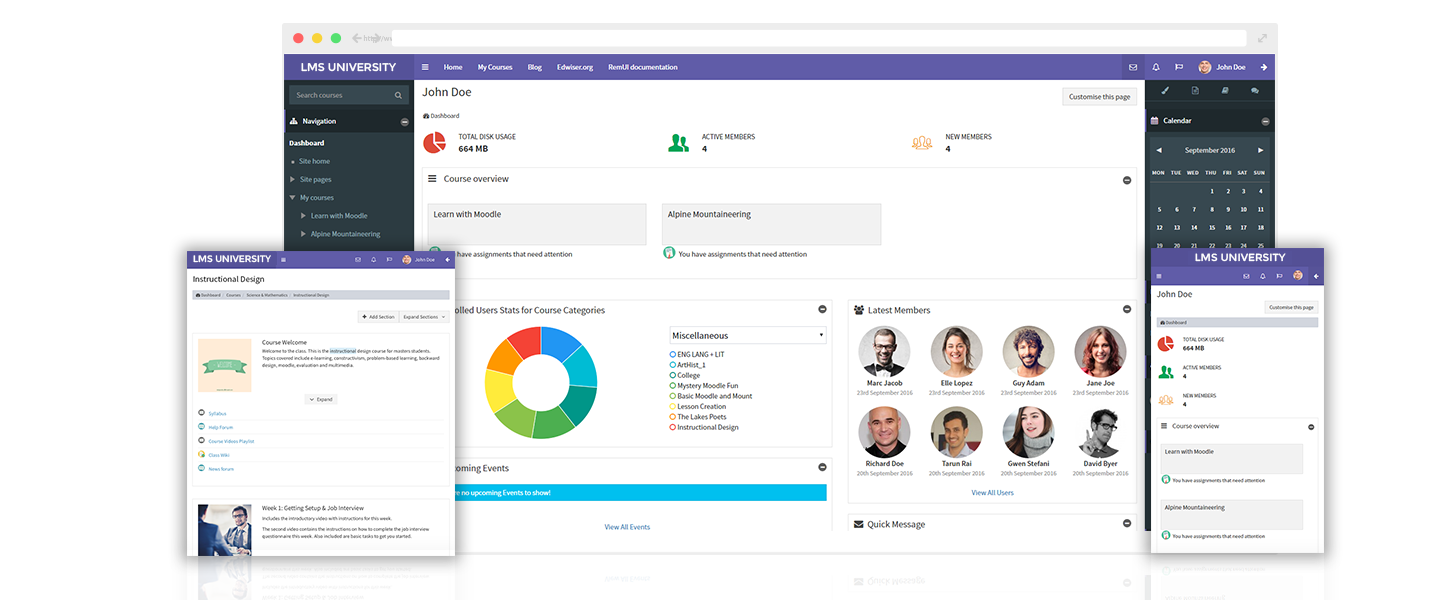Click the search magnifier in the sidebar

[400, 94]
